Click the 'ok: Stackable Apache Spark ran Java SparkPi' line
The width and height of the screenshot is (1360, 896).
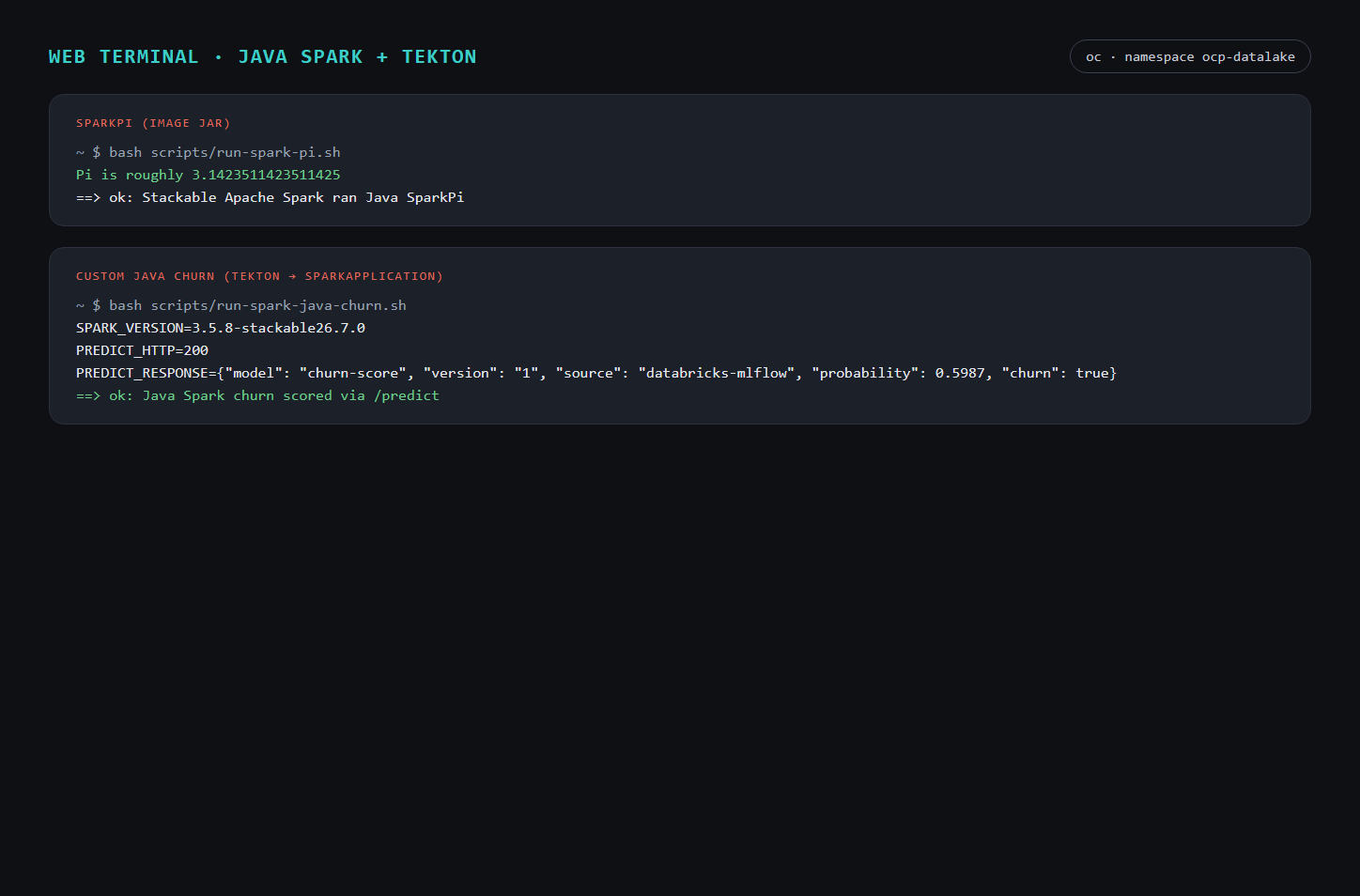click(270, 197)
